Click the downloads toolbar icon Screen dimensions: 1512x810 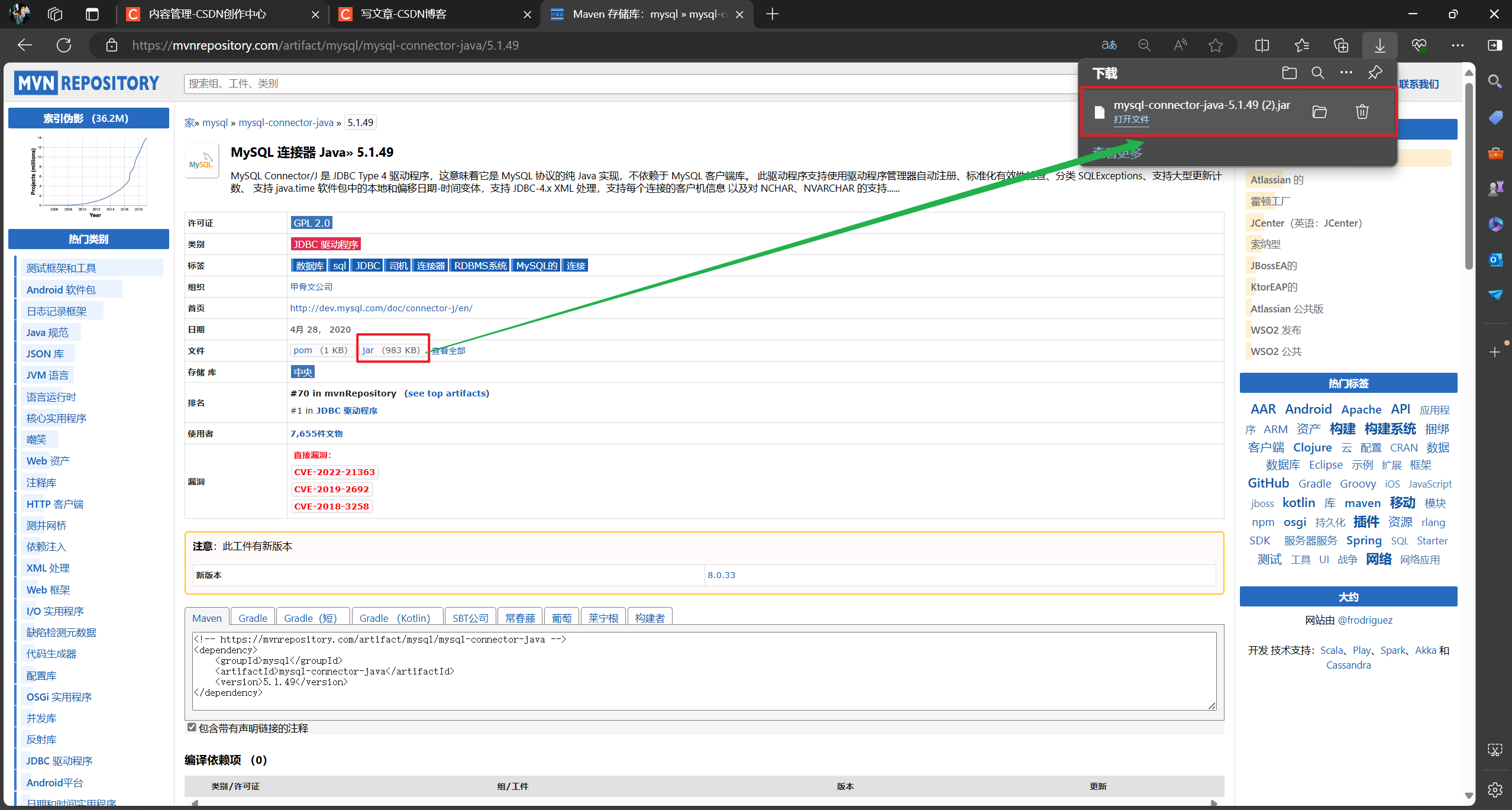[1380, 45]
